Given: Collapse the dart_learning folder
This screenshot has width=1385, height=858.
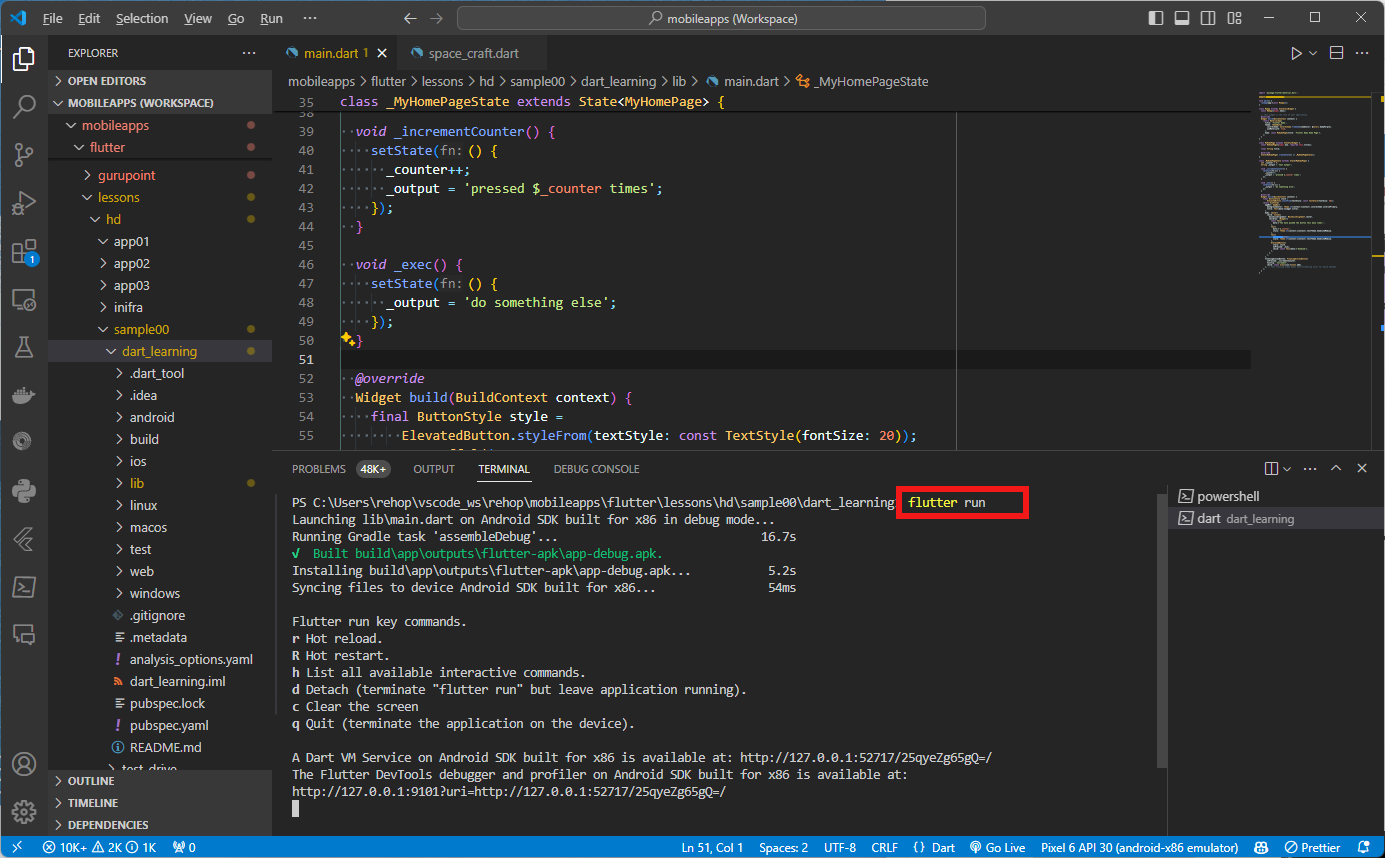Looking at the screenshot, I should point(158,351).
